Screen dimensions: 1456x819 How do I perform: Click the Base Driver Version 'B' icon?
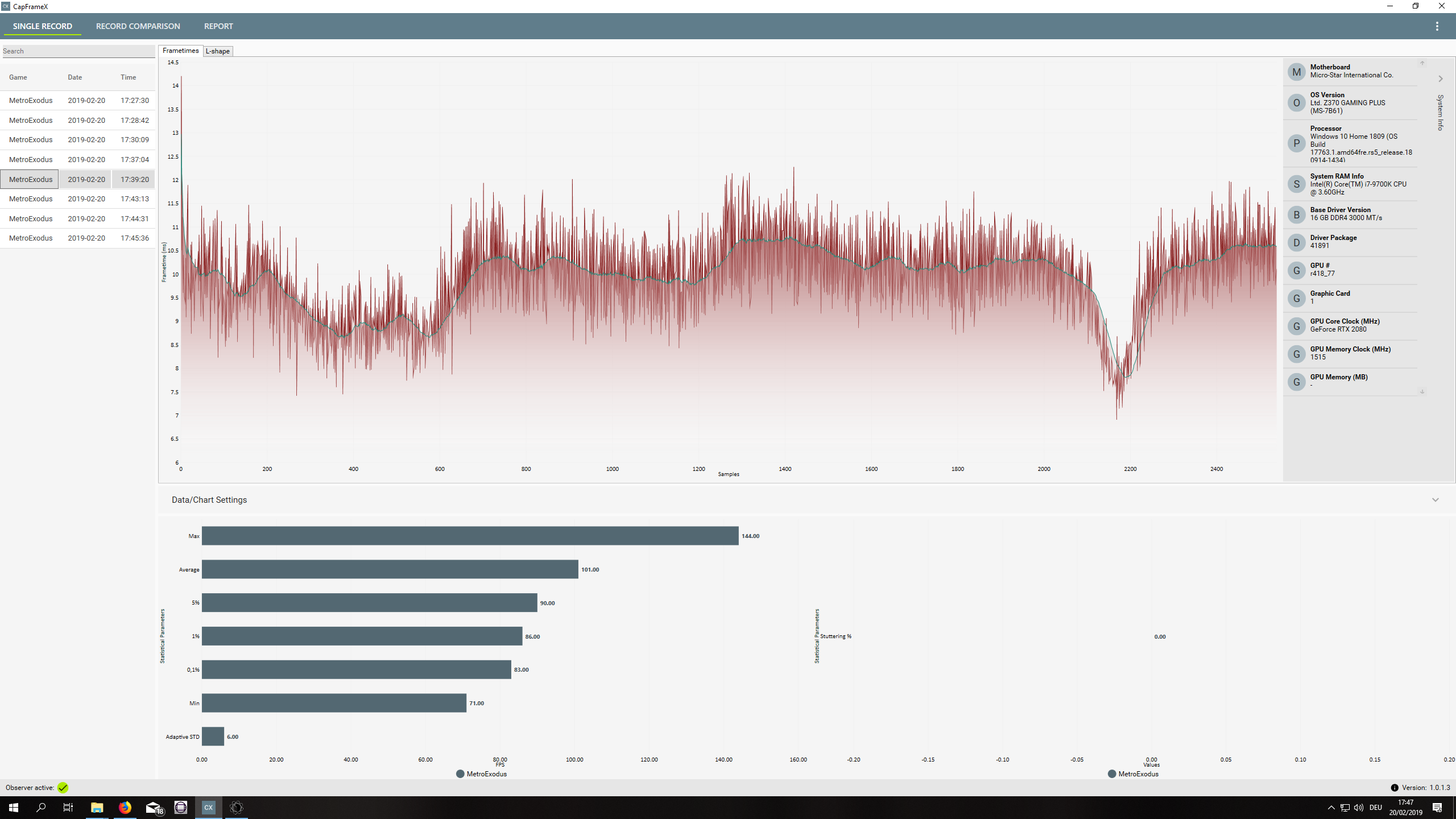tap(1296, 214)
